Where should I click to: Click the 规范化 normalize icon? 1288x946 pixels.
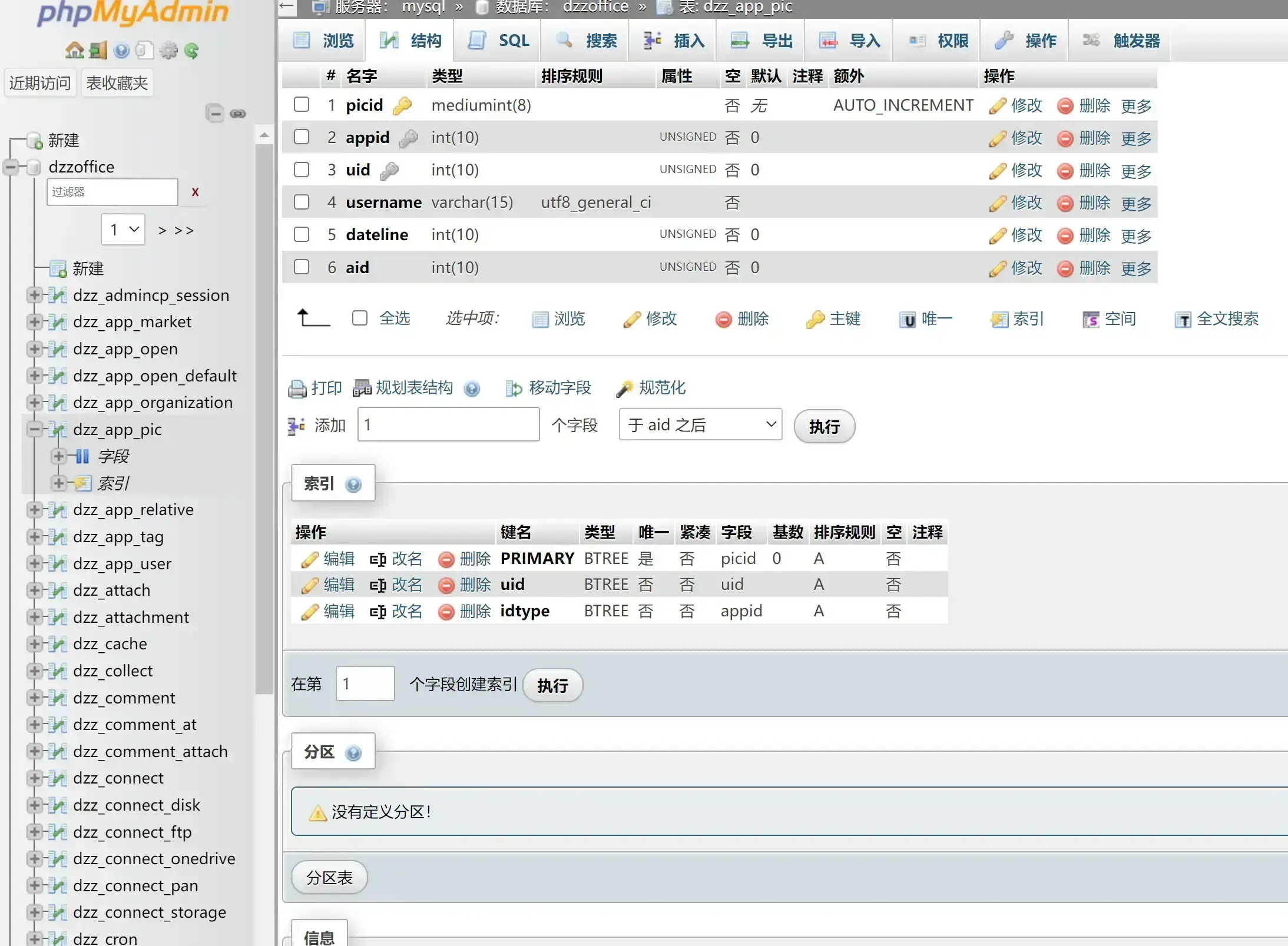(x=624, y=389)
